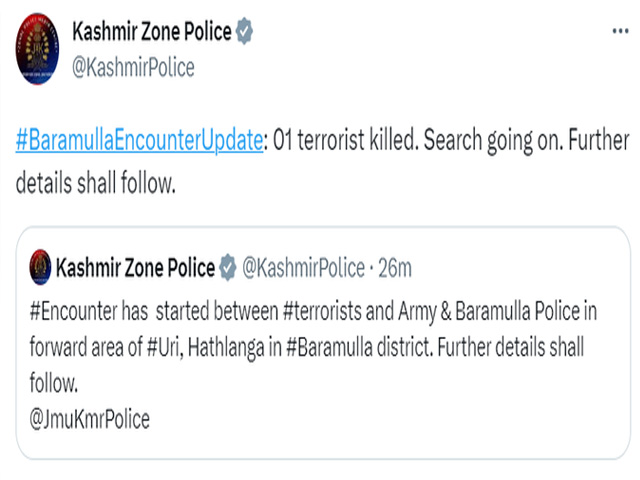
Task: Click the small avatar in quoted tweet
Action: pos(40,267)
